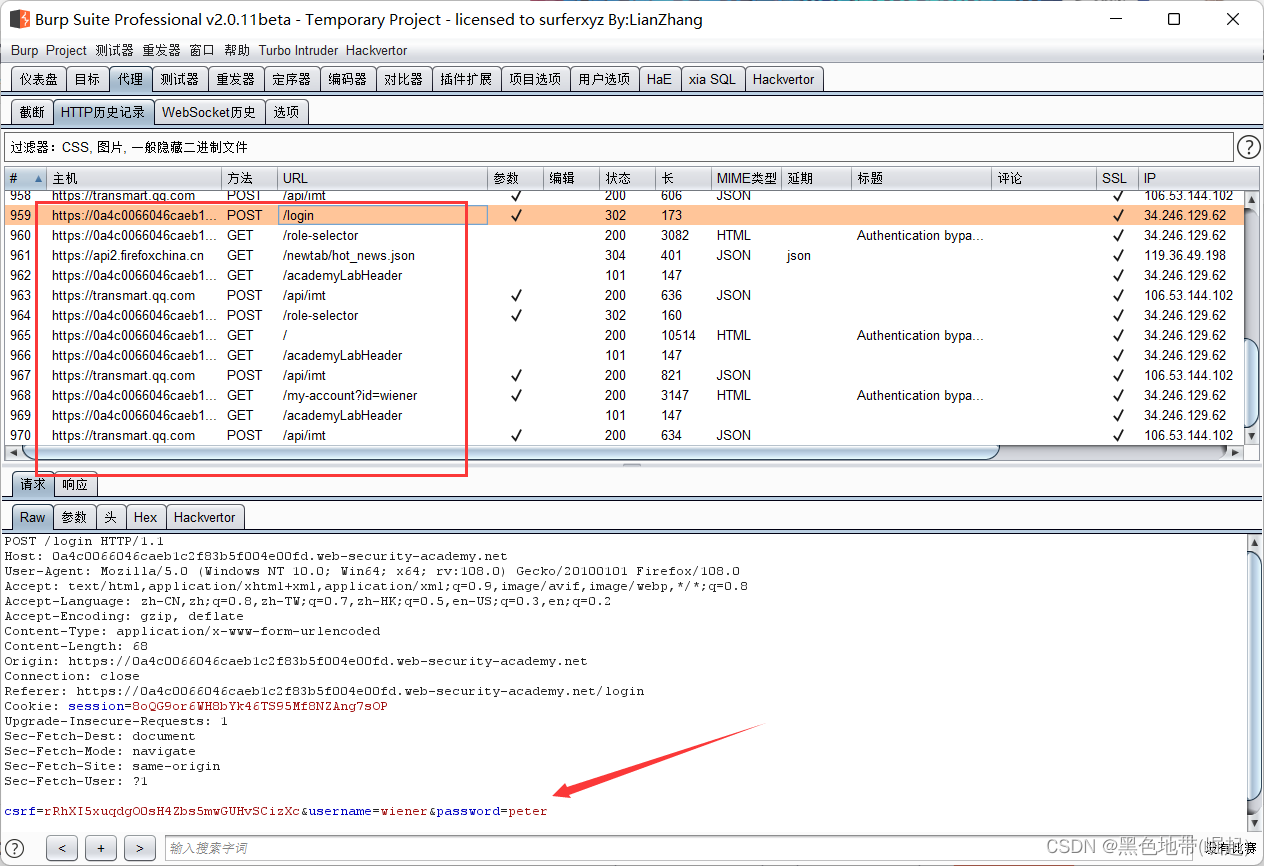Screen dimensions: 1264x866
Task: Open the 测试器 menu in menu bar
Action: pos(115,50)
